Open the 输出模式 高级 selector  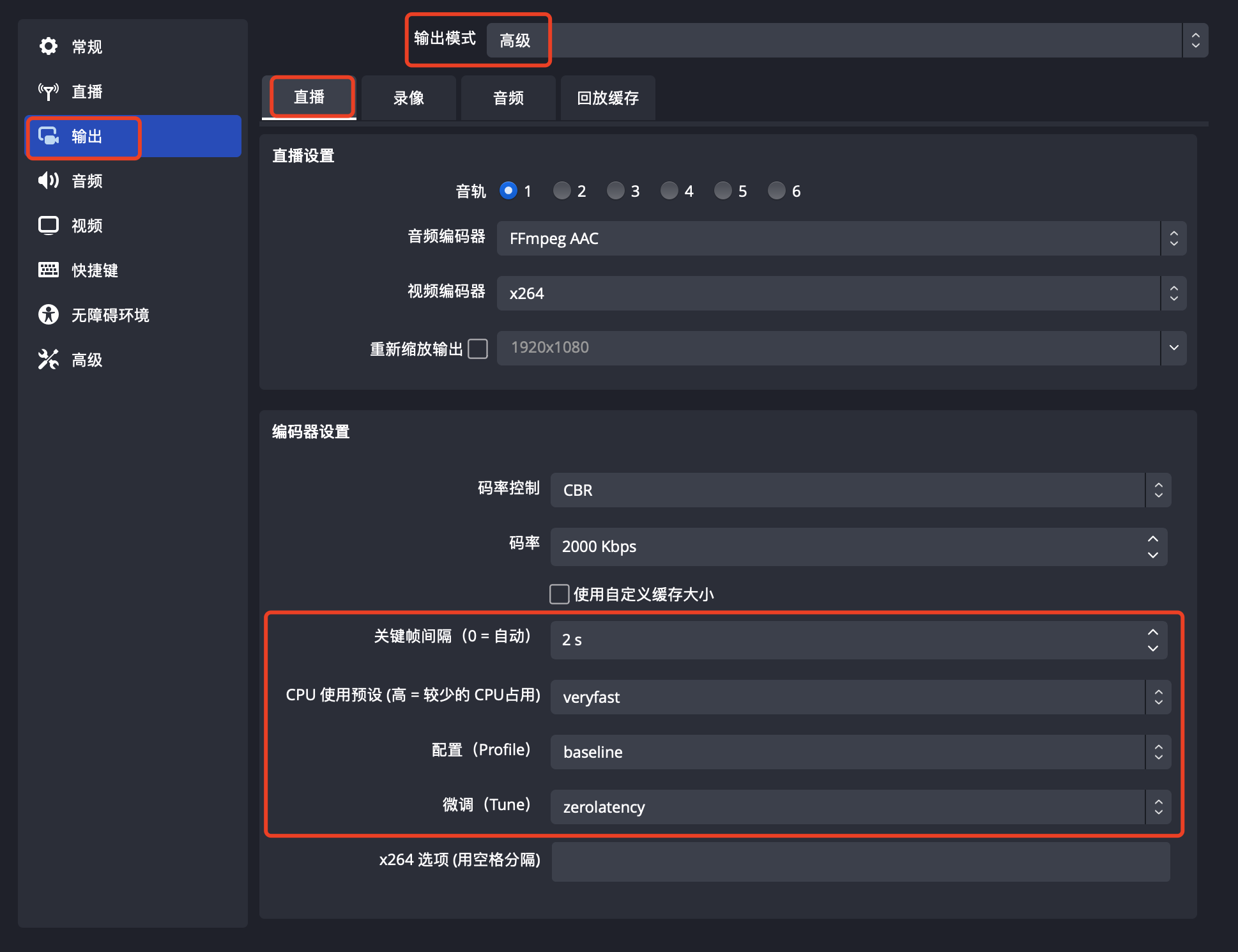(846, 40)
